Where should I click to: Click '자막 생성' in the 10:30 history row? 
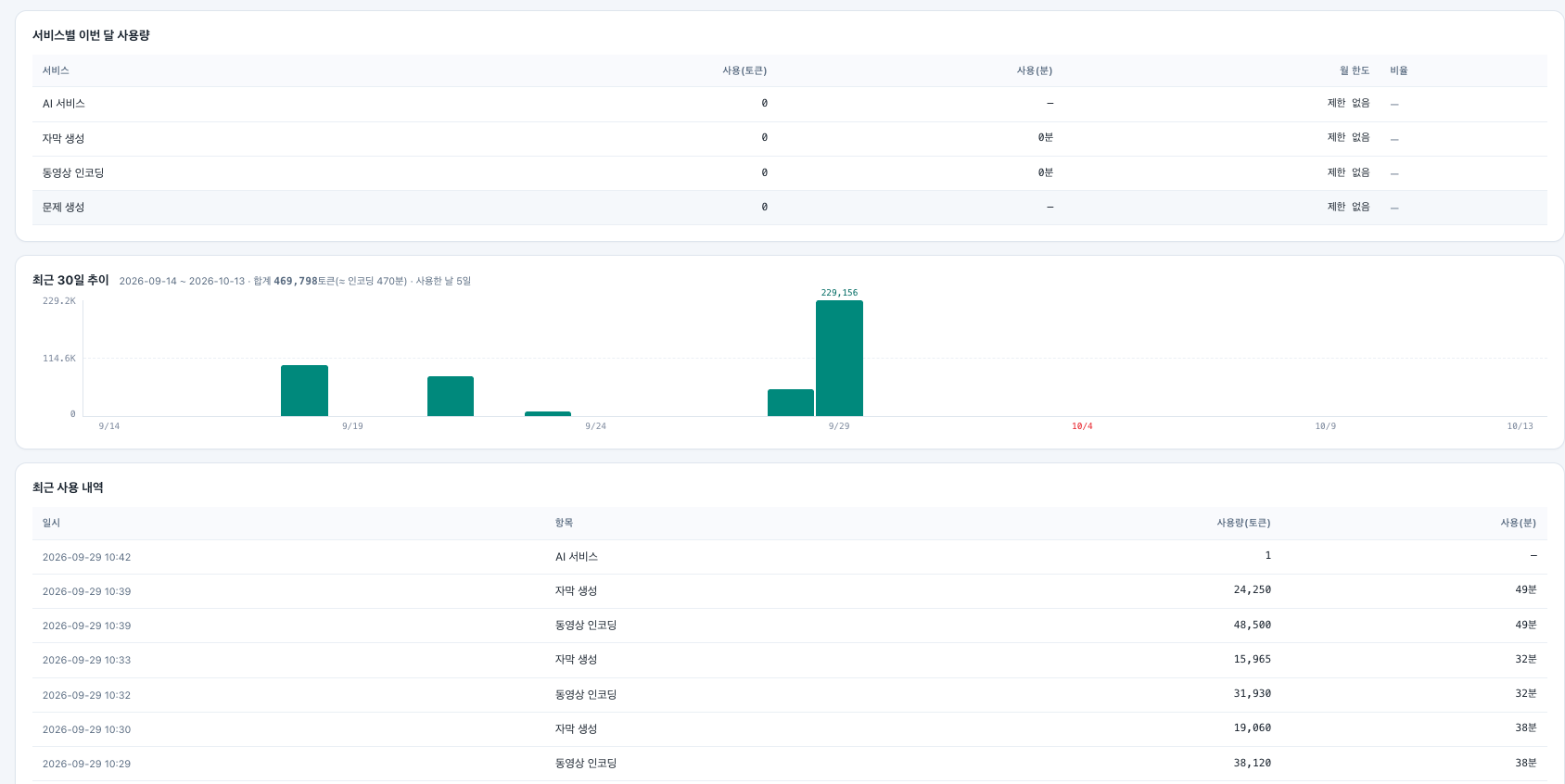576,729
